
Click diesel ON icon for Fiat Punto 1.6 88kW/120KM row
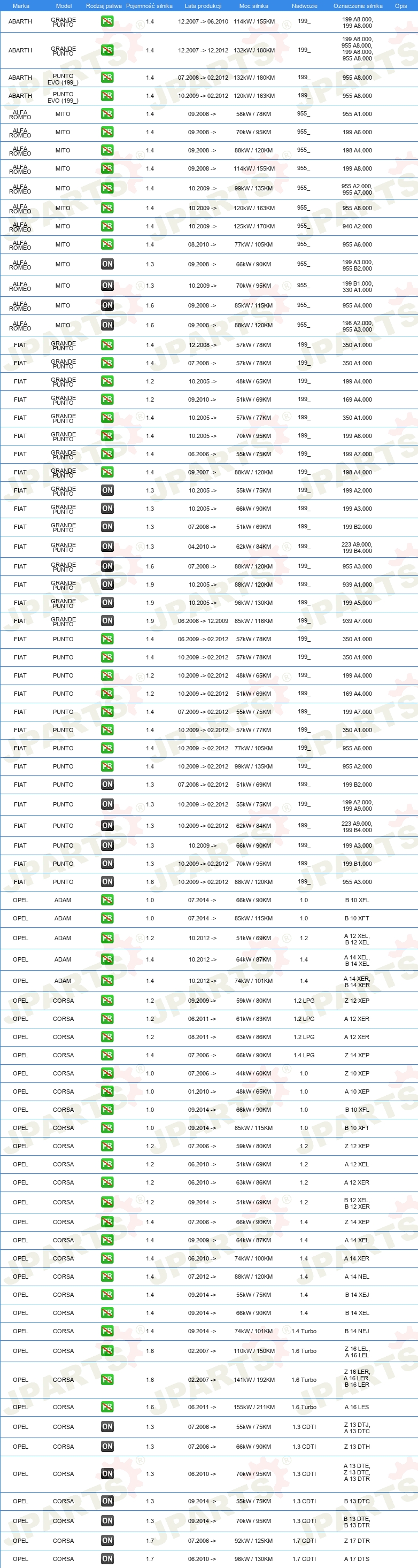coord(107,882)
